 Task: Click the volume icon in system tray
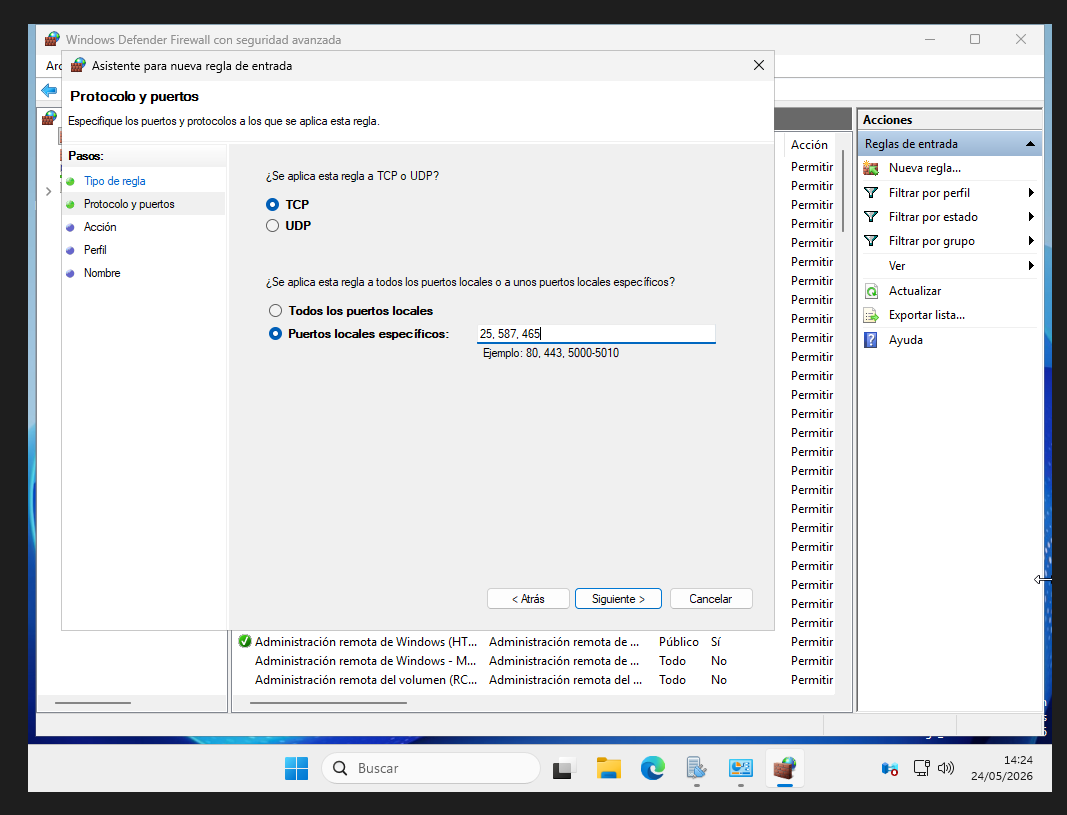[x=946, y=769]
